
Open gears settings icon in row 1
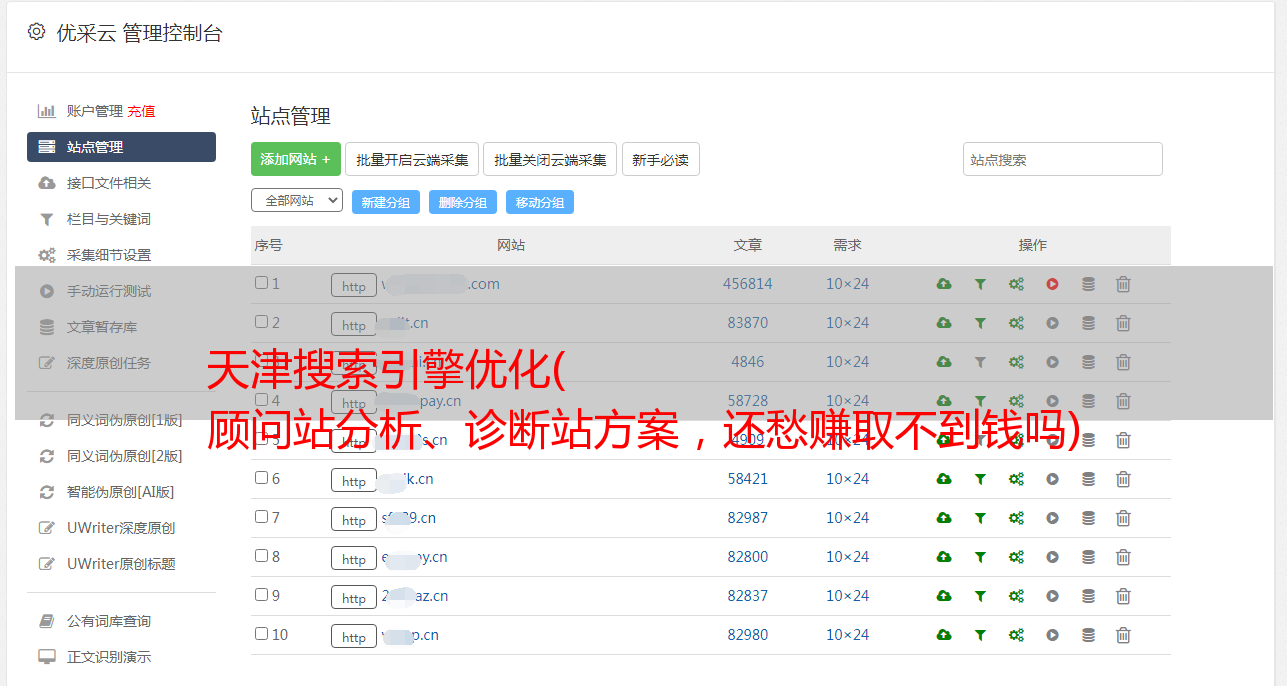(1016, 284)
